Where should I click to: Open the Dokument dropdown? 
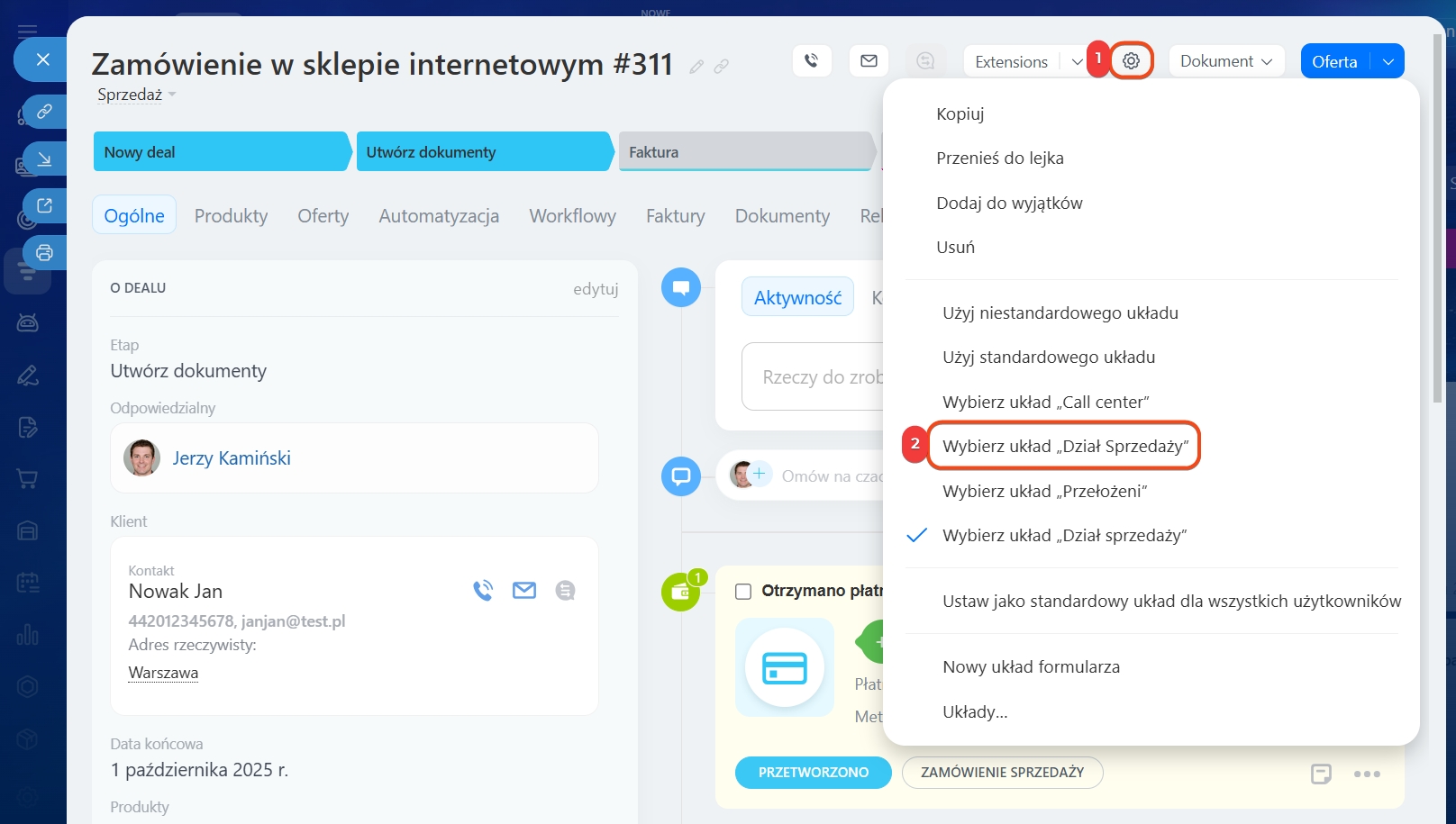pos(1225,61)
